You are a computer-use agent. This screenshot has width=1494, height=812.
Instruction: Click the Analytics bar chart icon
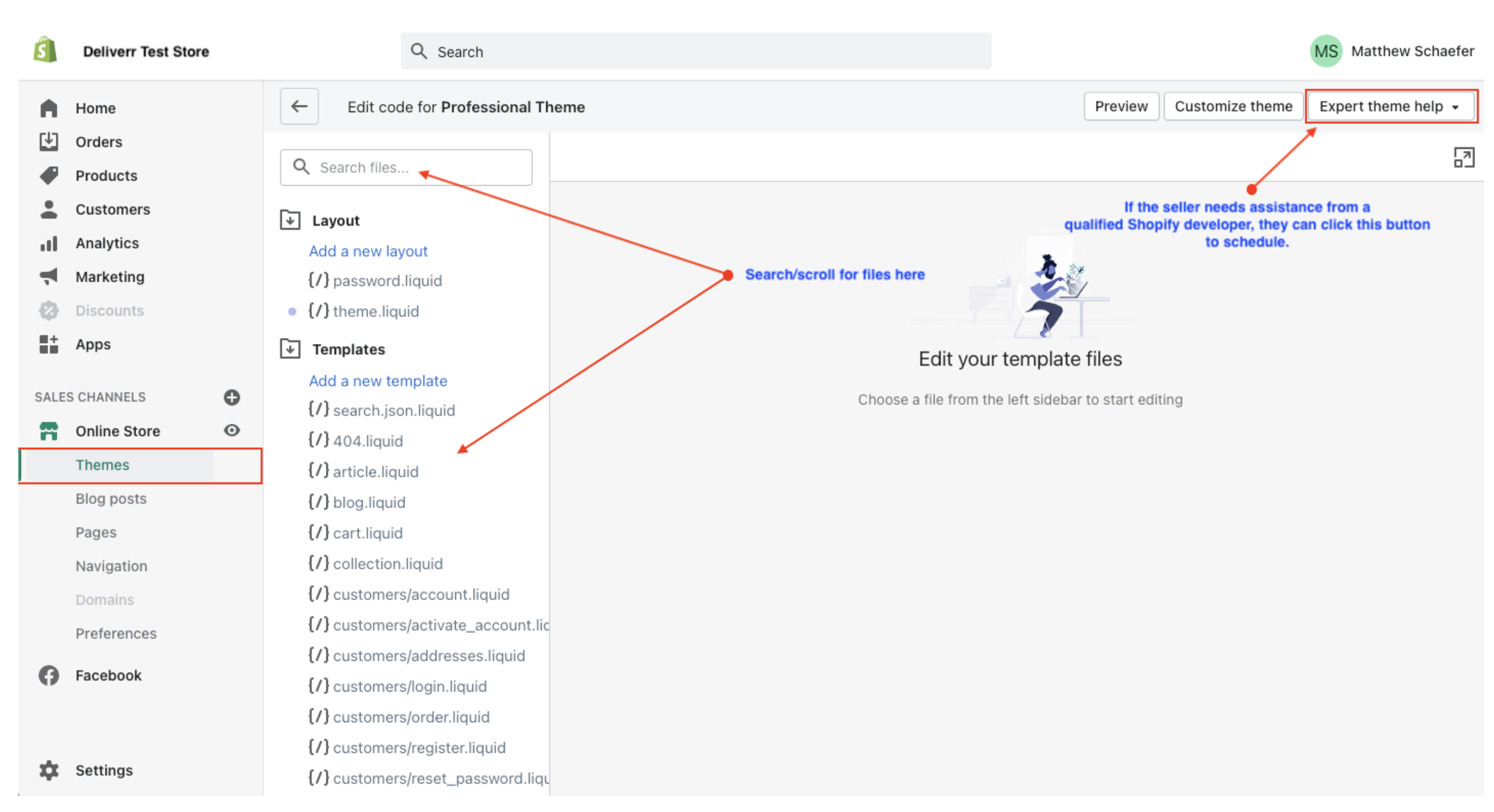(49, 243)
